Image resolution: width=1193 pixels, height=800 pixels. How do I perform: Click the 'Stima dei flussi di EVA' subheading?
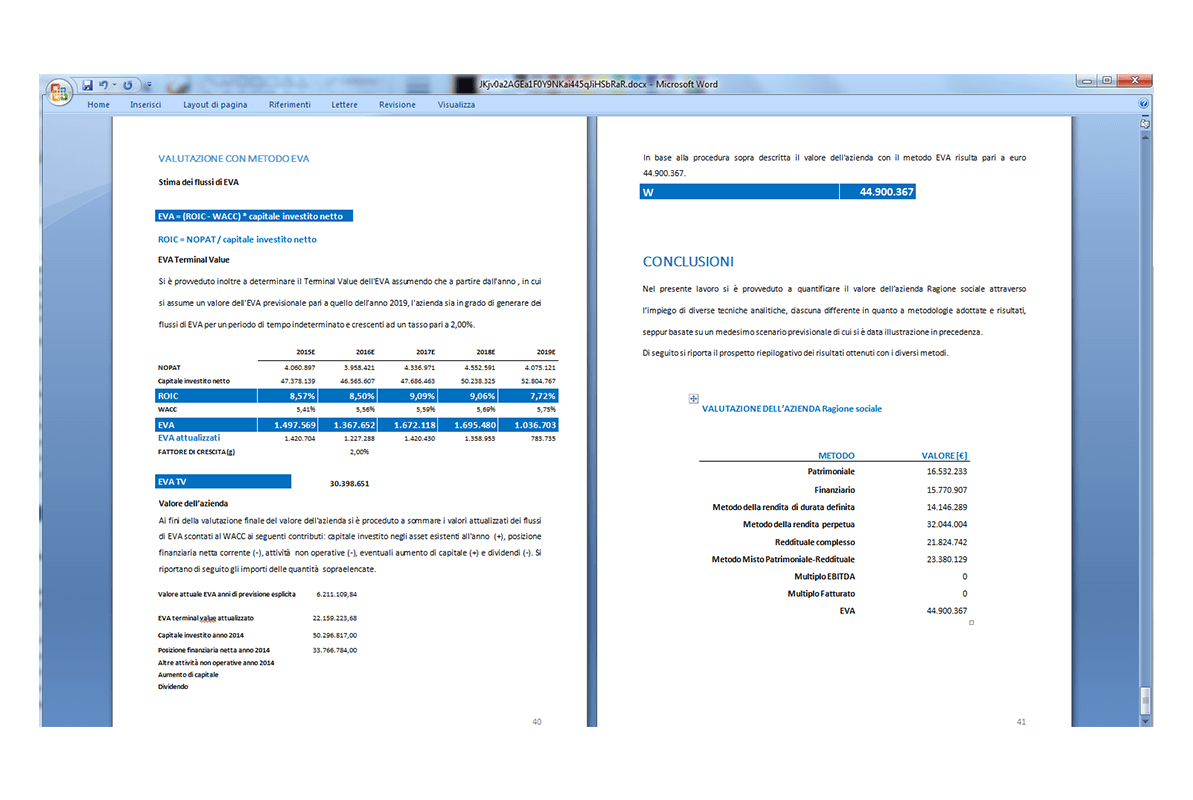click(x=199, y=182)
